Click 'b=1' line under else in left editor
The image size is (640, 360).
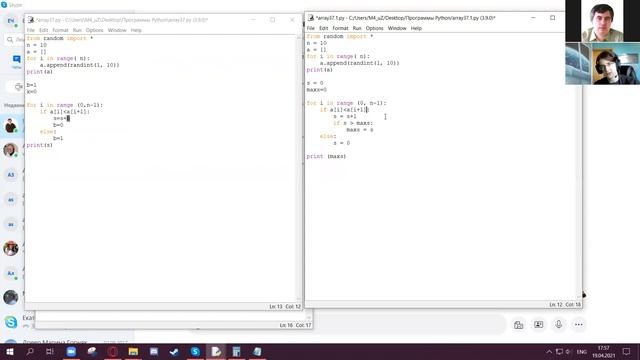click(x=58, y=138)
